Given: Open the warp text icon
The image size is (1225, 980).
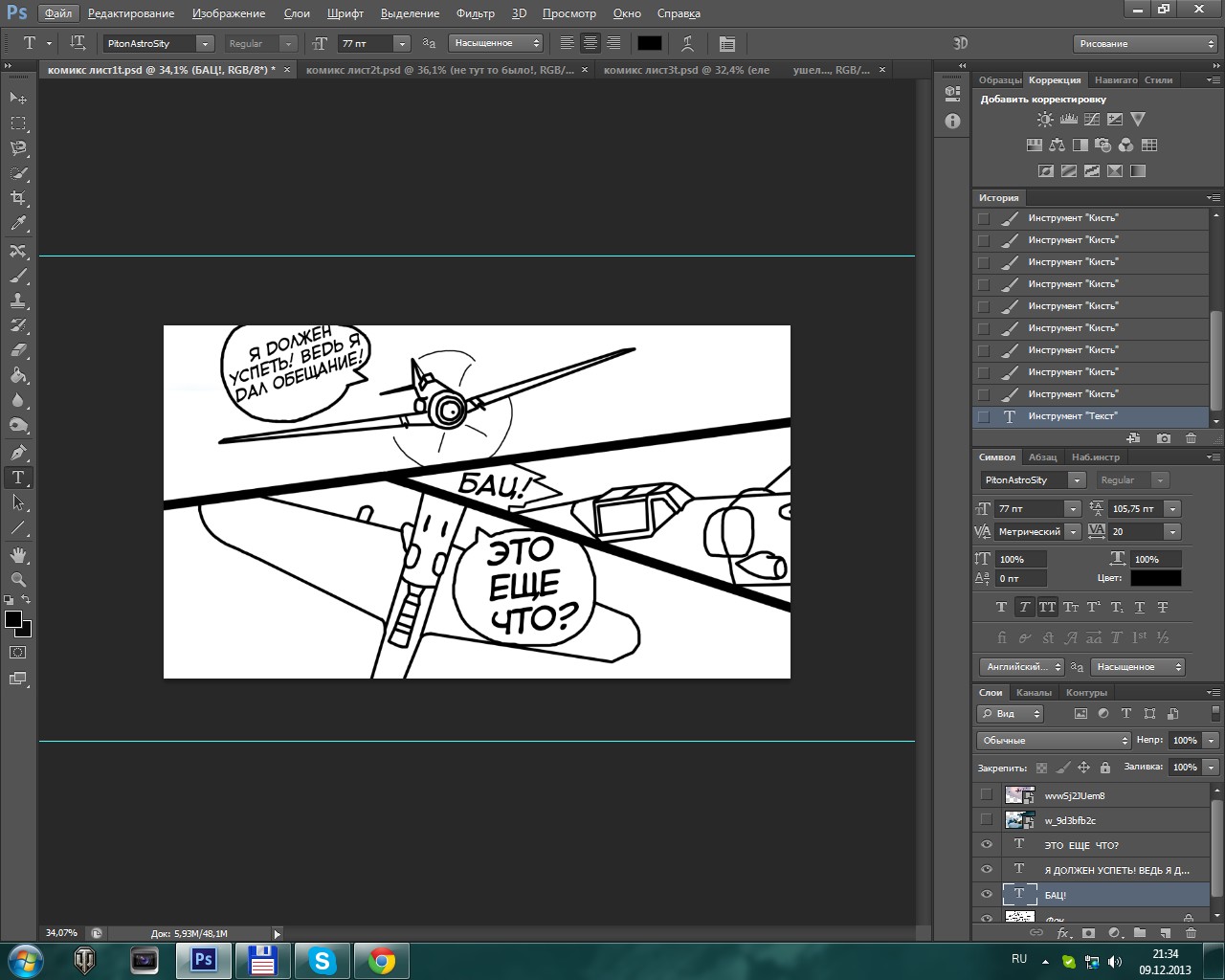Looking at the screenshot, I should pos(687,43).
